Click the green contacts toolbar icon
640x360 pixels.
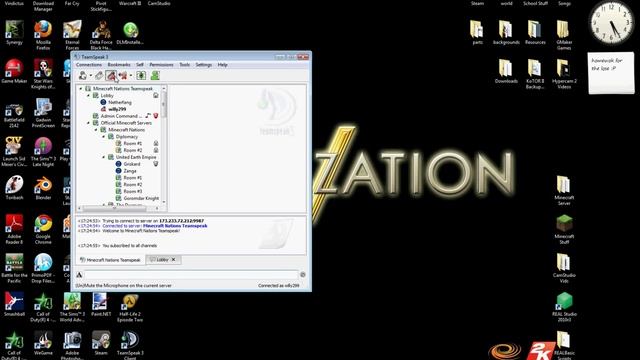pos(155,76)
